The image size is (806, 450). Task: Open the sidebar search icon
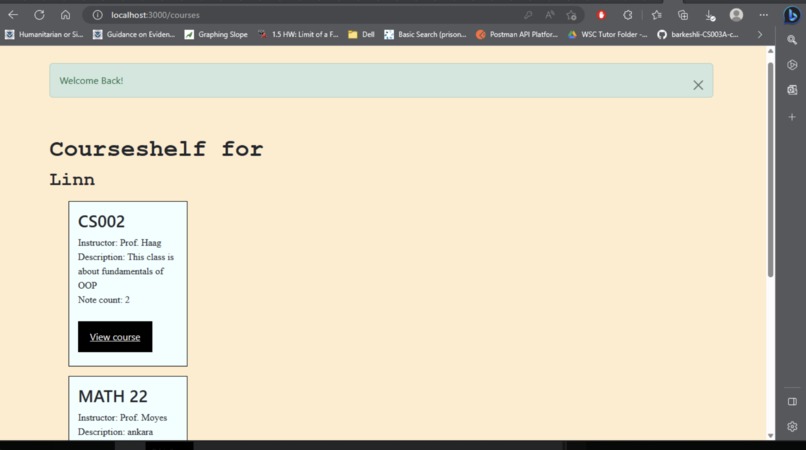pos(792,40)
